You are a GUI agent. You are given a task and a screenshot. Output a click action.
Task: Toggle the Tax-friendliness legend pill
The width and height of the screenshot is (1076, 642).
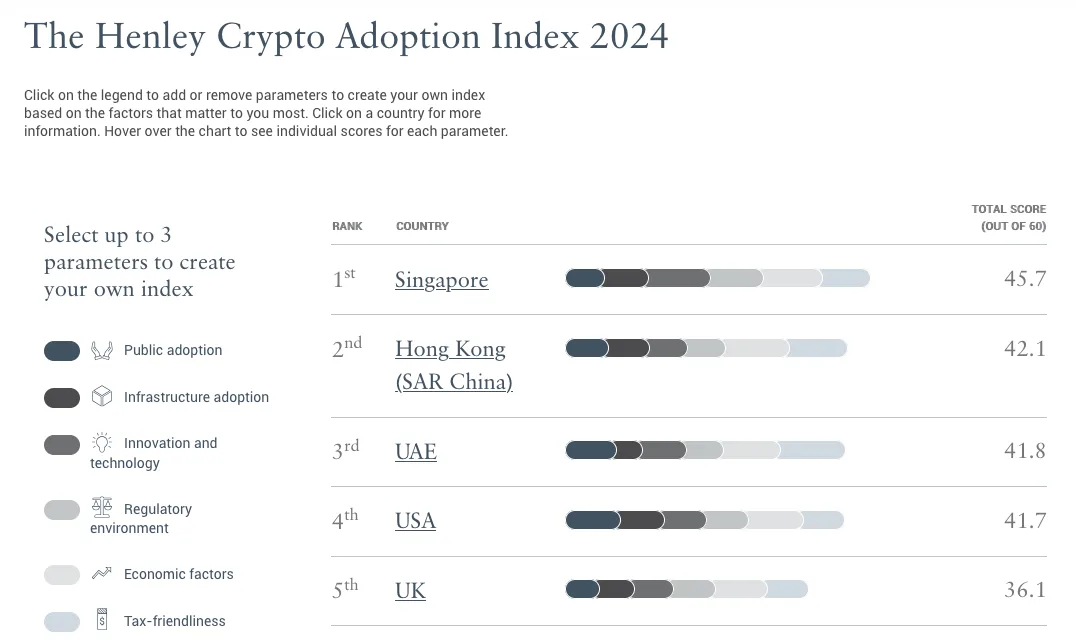point(62,621)
